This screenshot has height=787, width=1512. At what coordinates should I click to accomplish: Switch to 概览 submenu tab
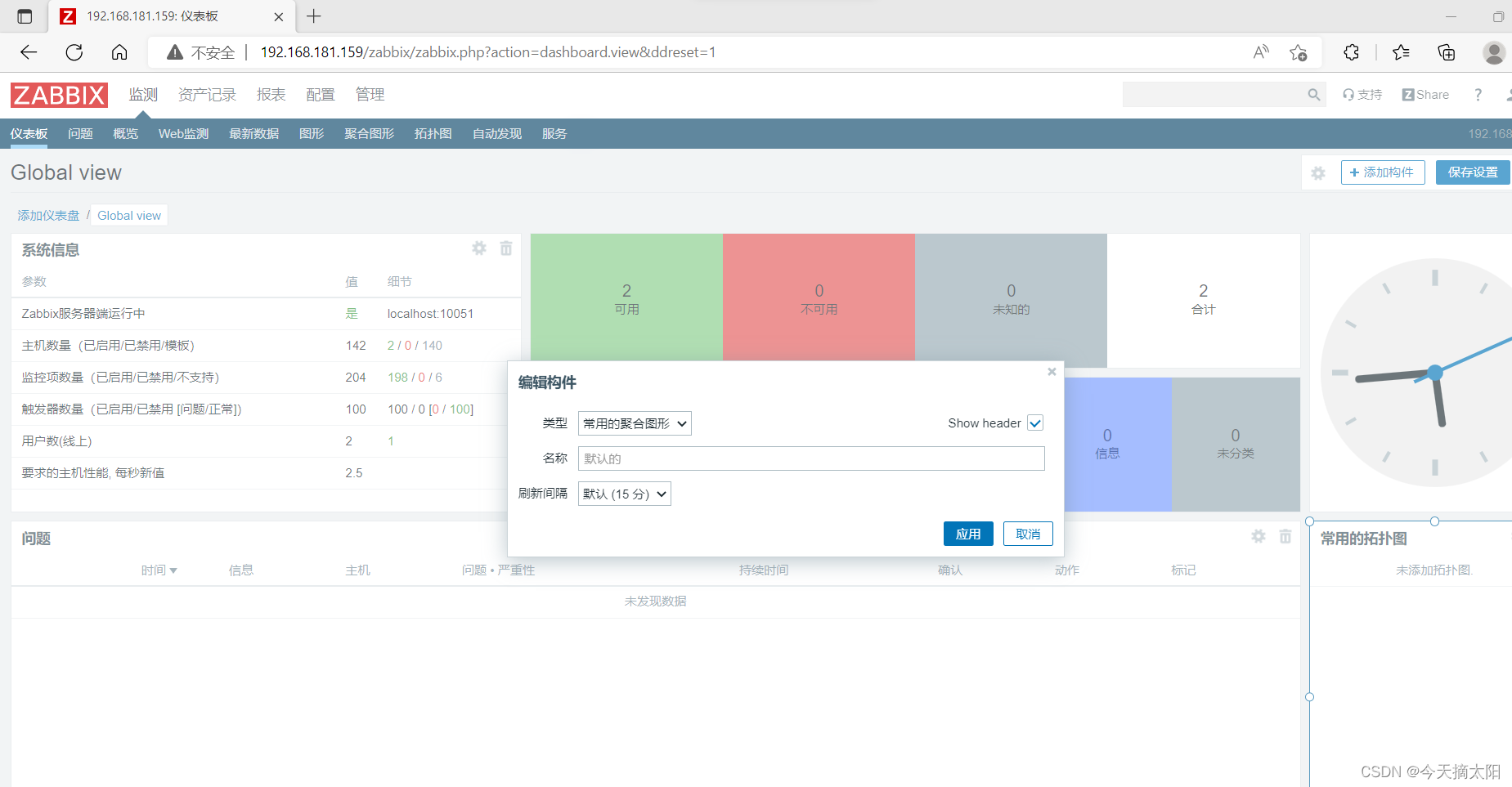(x=126, y=134)
